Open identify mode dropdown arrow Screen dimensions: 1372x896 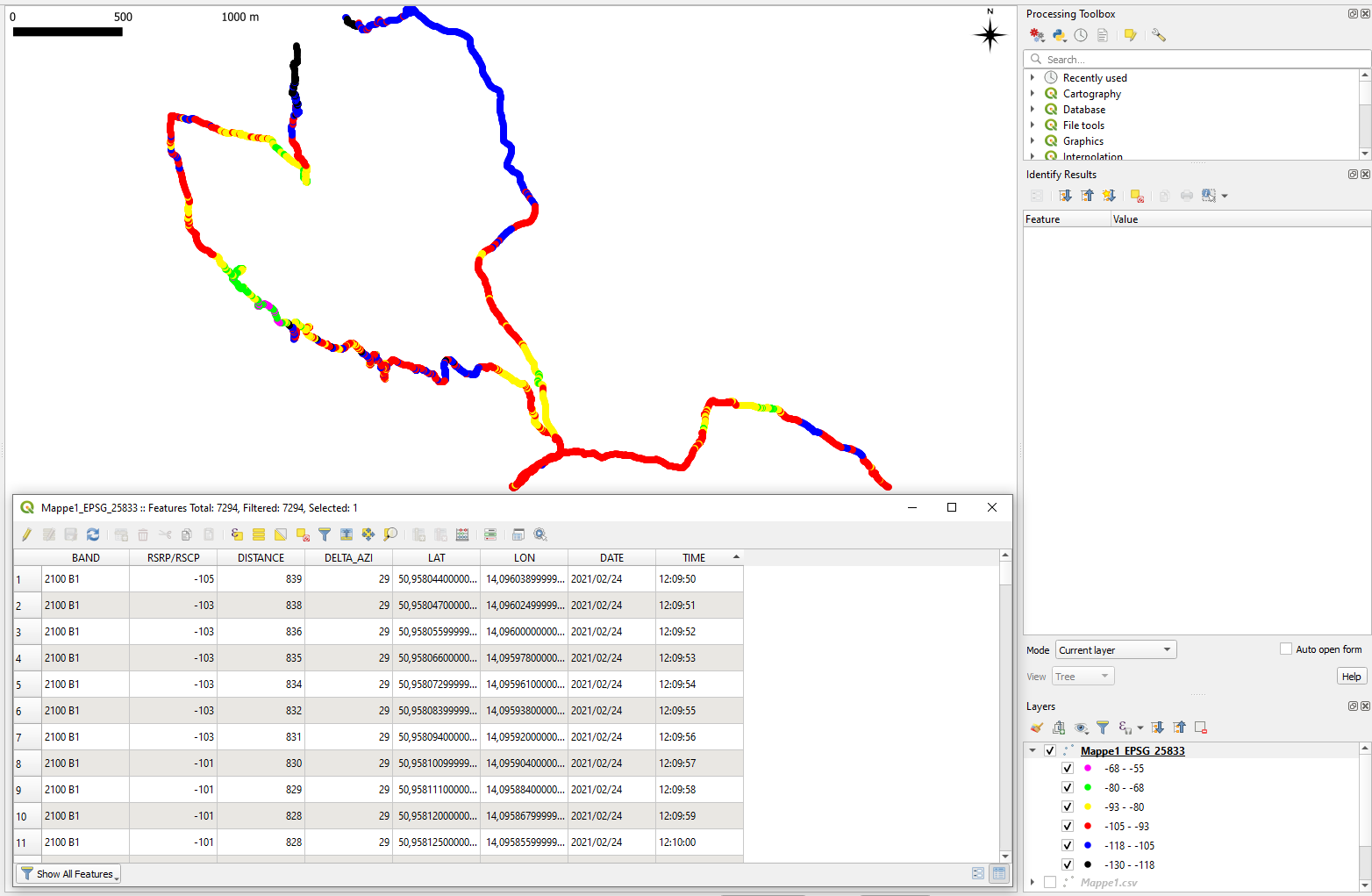pos(1225,196)
